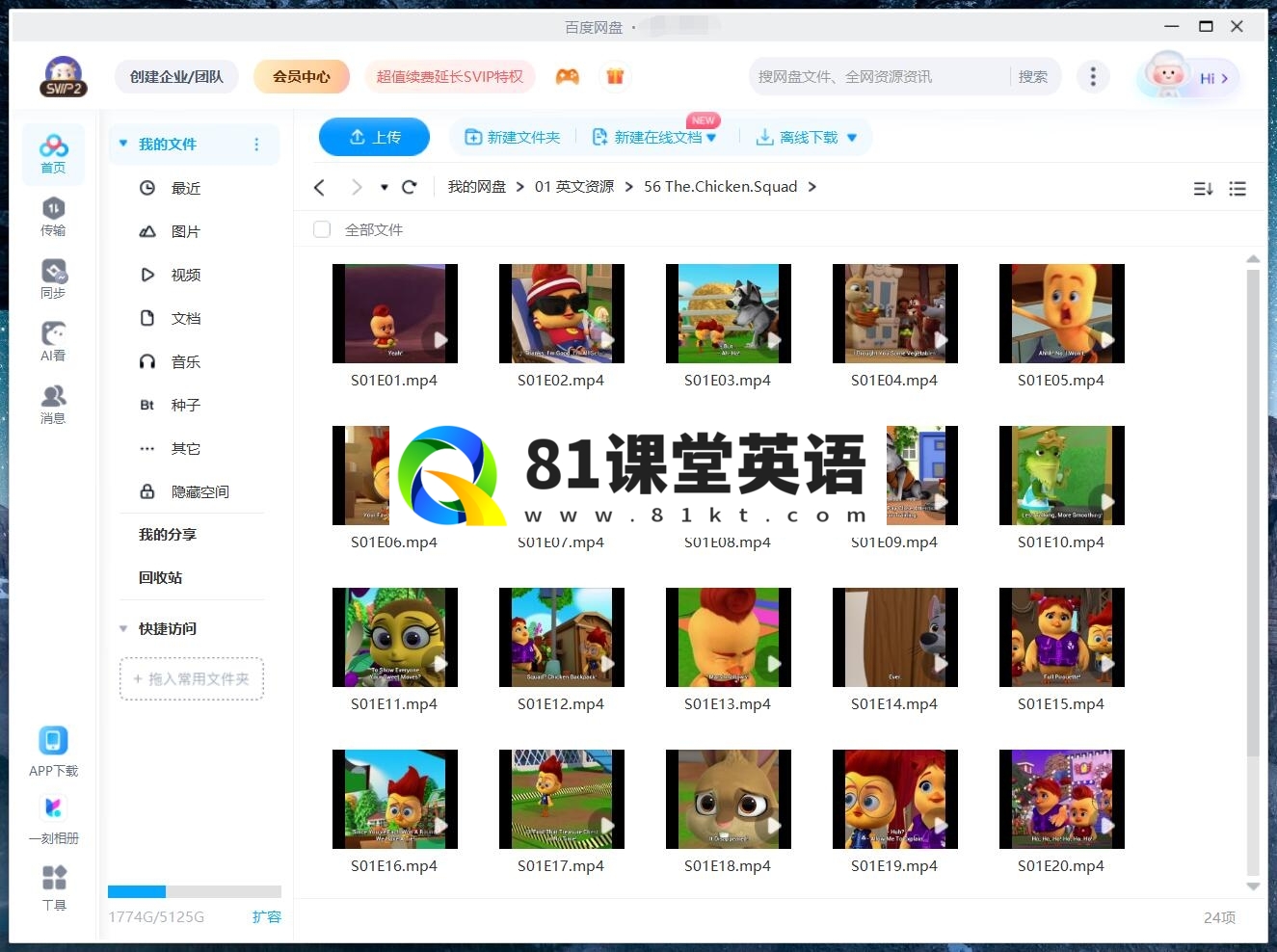Open the three-dot more menu beside search
Image resolution: width=1277 pixels, height=952 pixels.
[1092, 76]
